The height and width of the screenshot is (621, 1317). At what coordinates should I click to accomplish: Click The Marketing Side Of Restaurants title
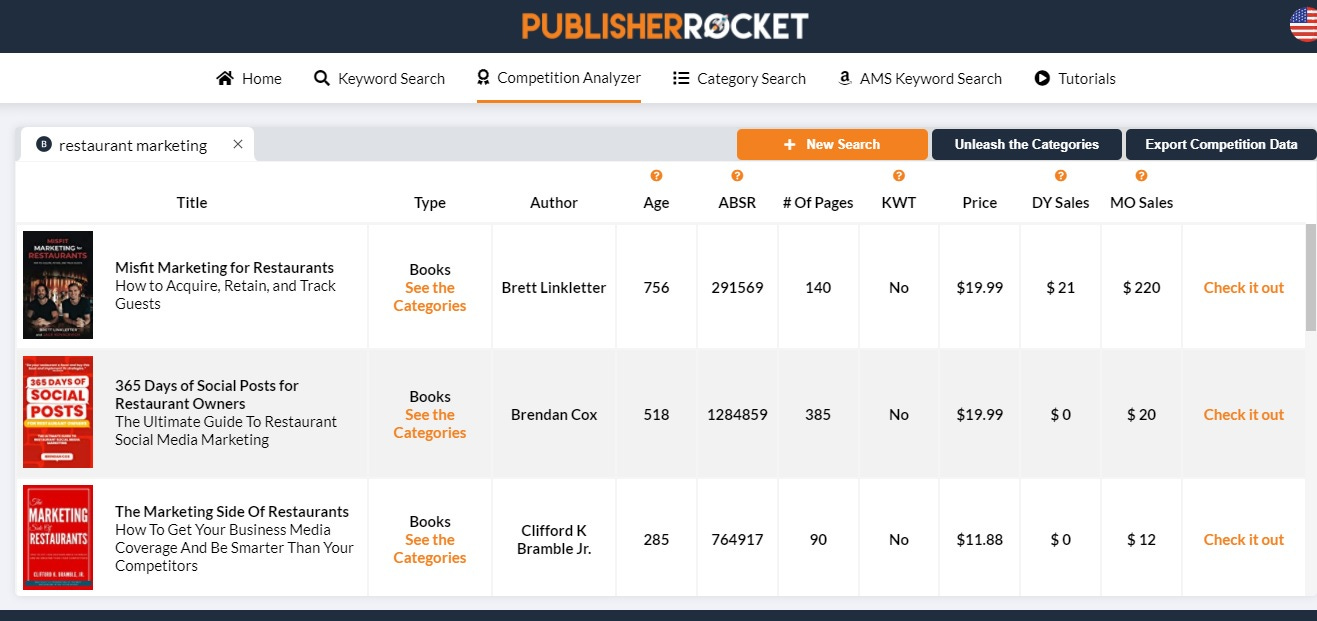click(x=232, y=512)
